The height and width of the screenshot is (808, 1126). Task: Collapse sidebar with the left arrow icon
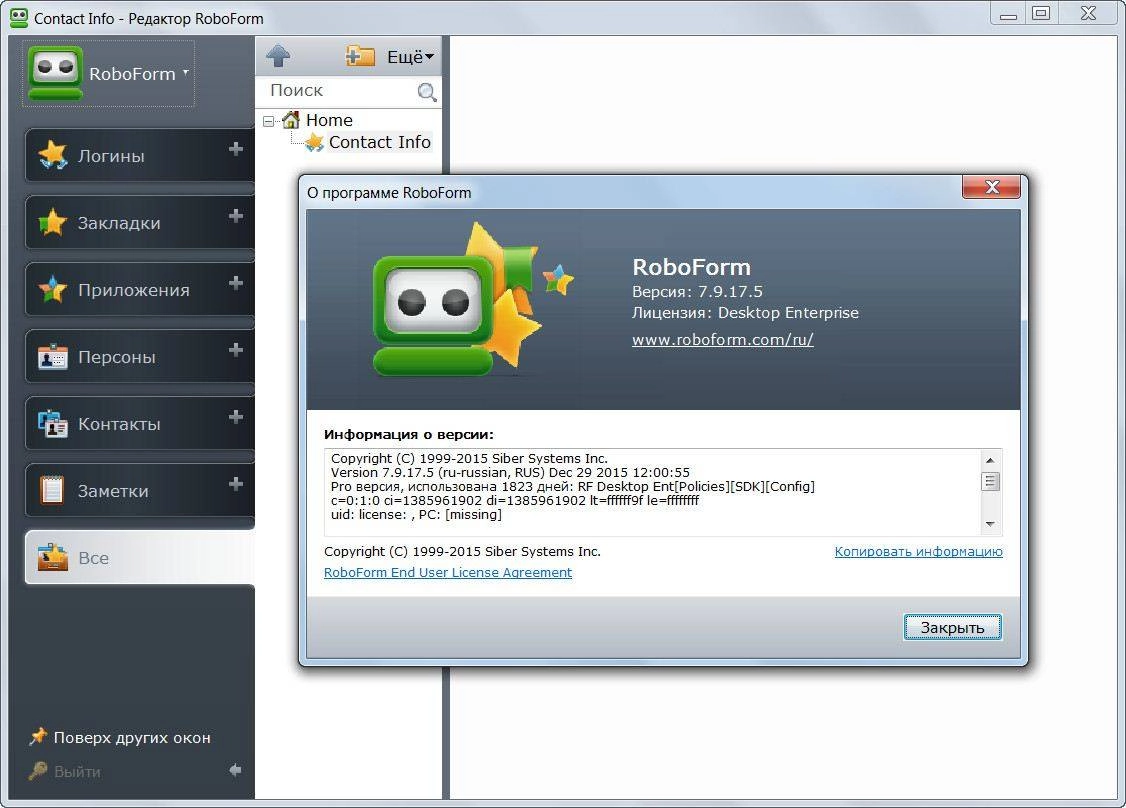coord(236,770)
